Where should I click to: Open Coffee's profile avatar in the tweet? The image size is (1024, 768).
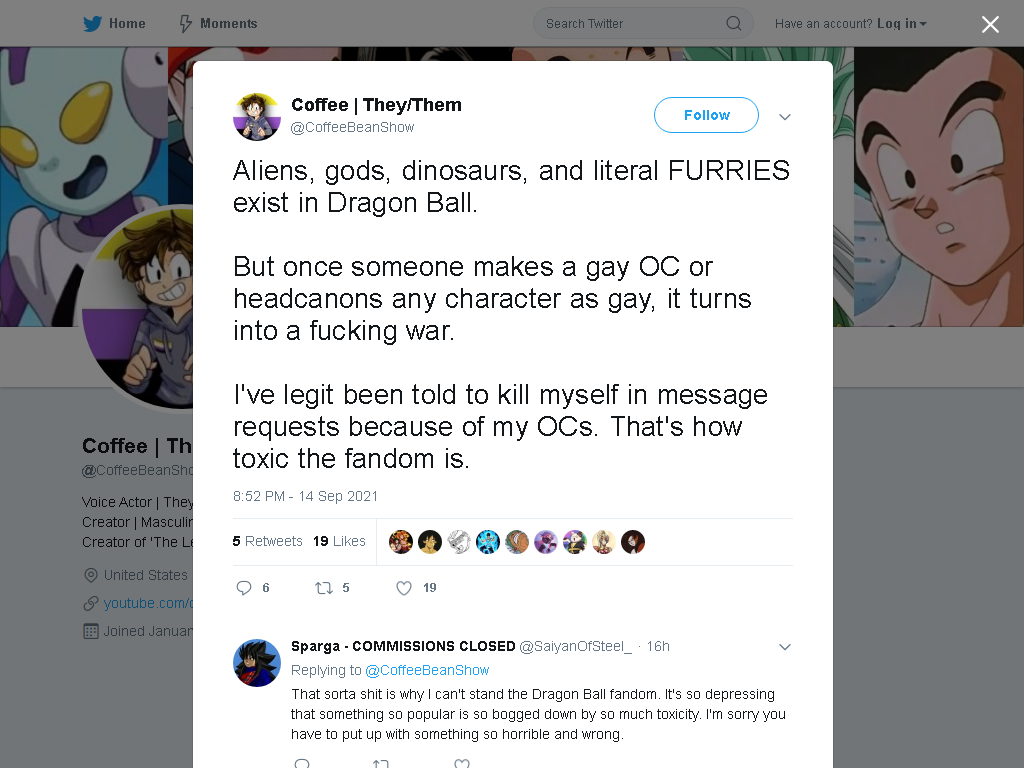tap(257, 117)
